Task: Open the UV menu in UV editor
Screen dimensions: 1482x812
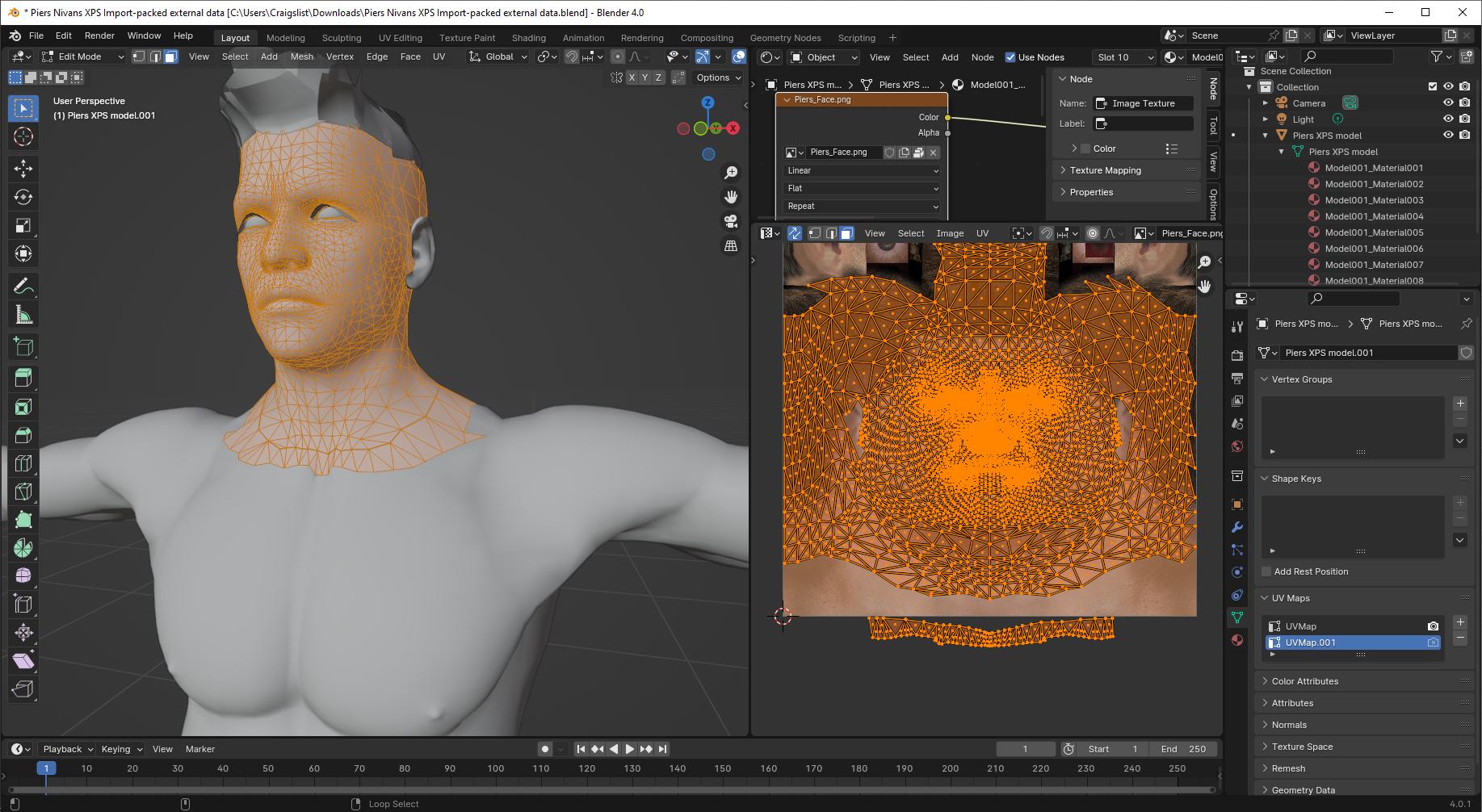Action: click(982, 233)
